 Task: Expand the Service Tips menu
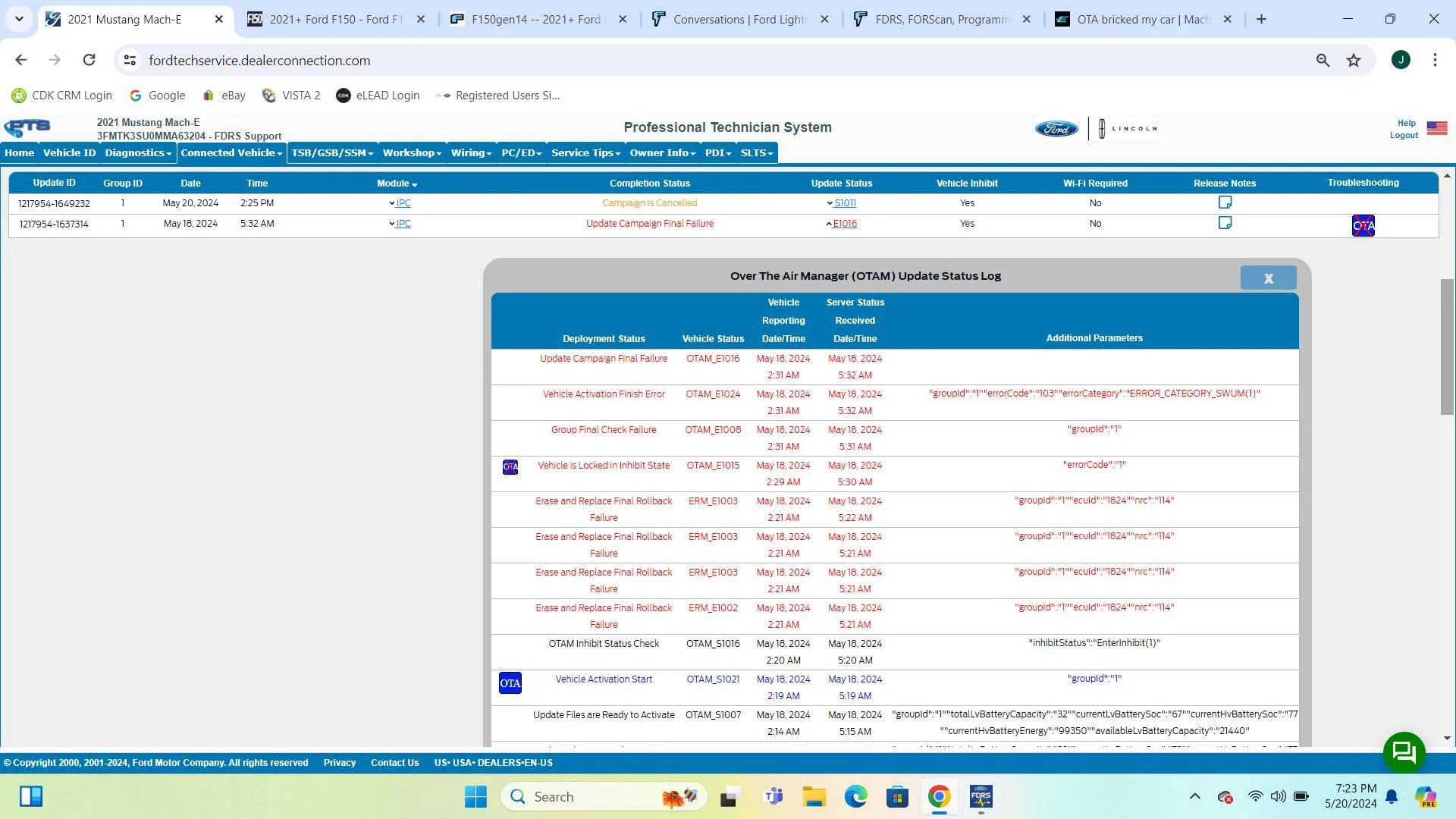tap(585, 153)
